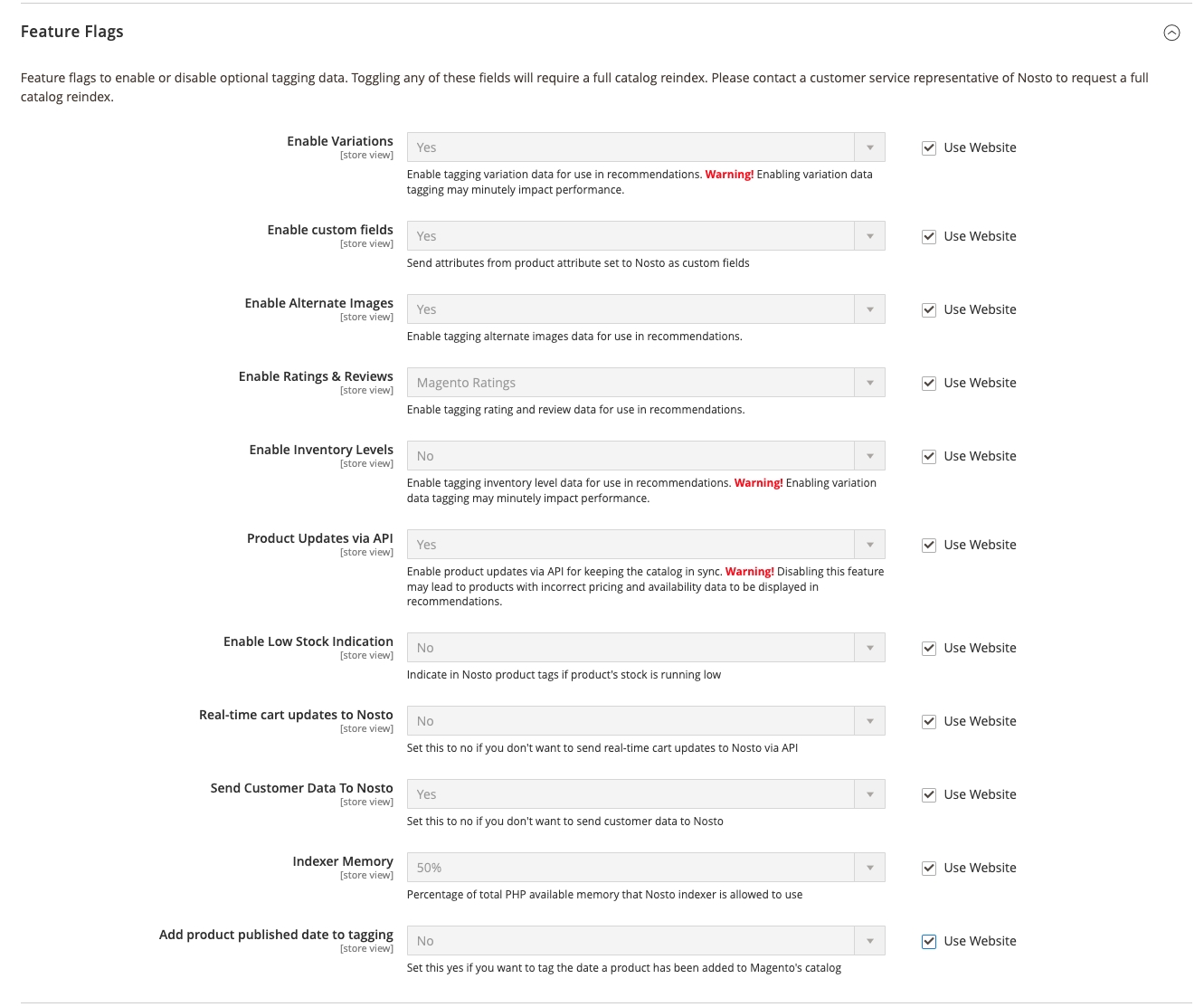This screenshot has height=1007, width=1204.
Task: Toggle Use Website for Low Stock Indication
Action: click(929, 649)
